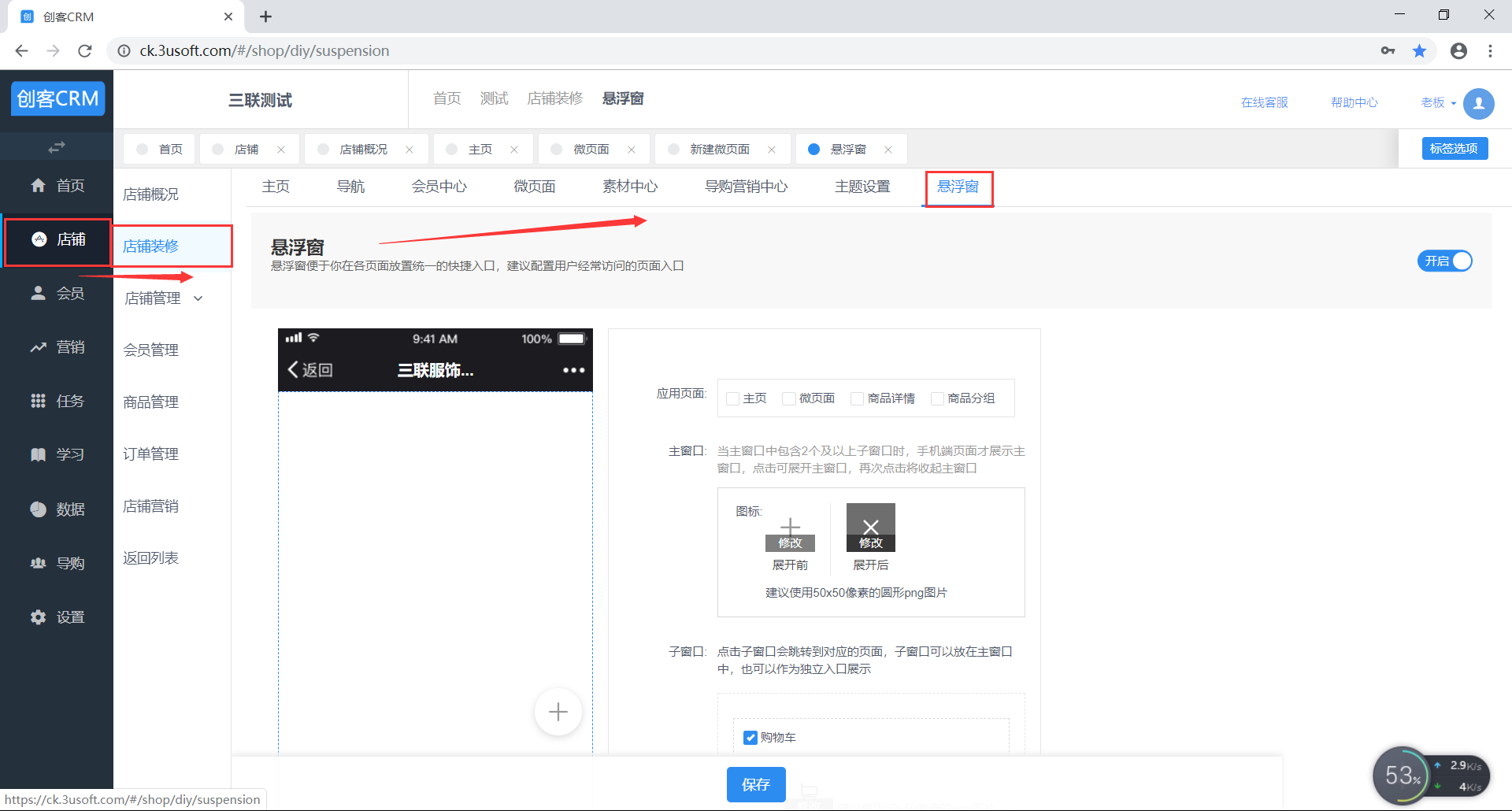This screenshot has height=811, width=1512.
Task: Switch to the 主页 settings tab
Action: click(276, 187)
